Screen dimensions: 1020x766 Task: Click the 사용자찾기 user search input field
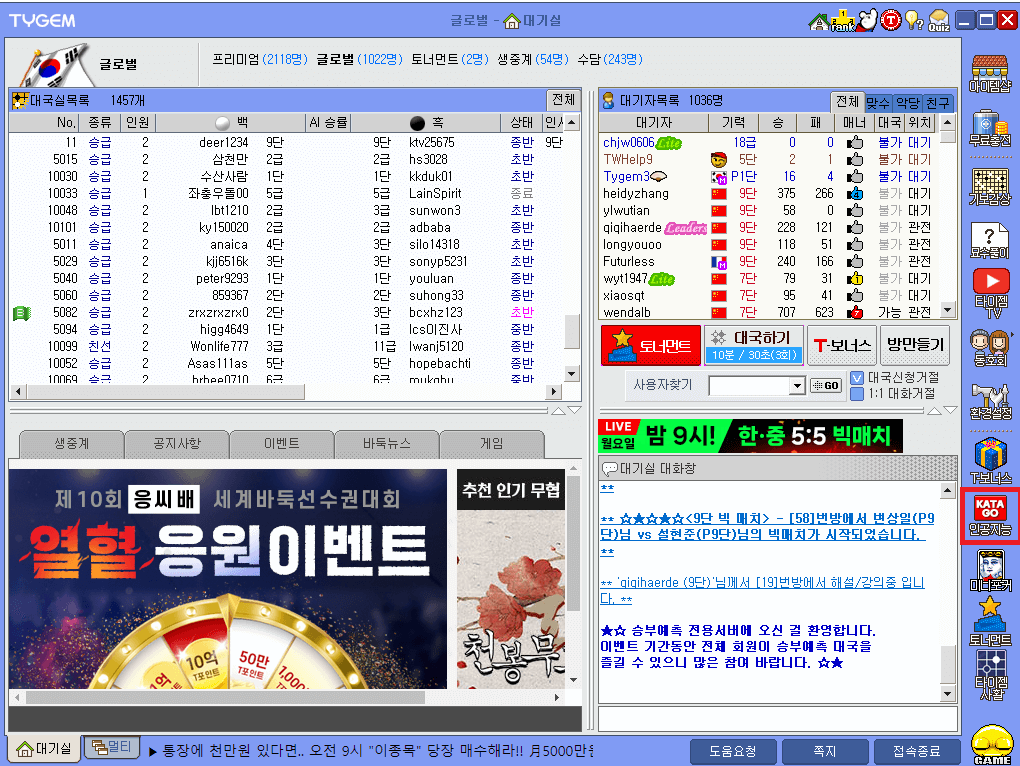[749, 386]
